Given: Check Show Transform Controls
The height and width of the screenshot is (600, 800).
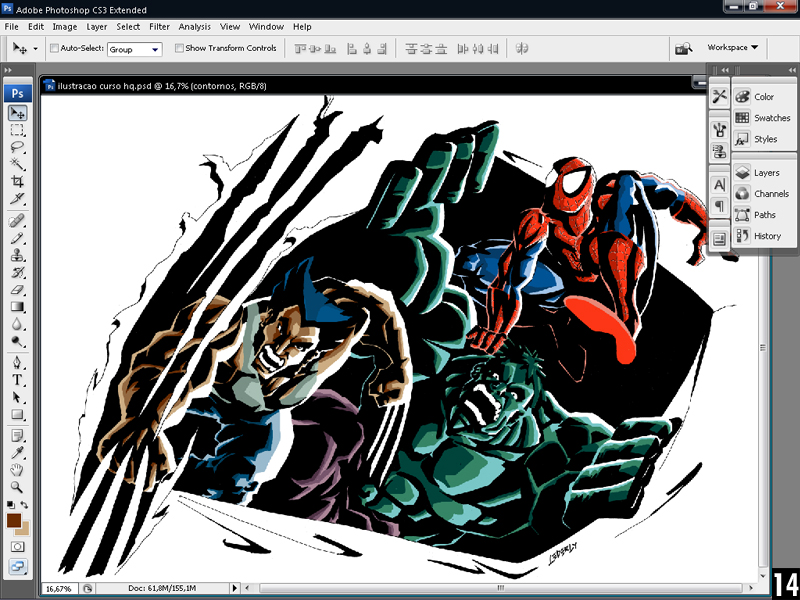Looking at the screenshot, I should (179, 48).
